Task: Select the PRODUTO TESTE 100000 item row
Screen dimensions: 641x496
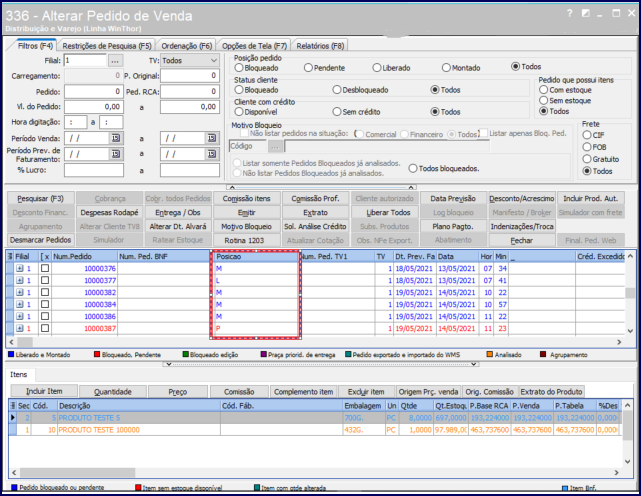Action: tap(315, 430)
